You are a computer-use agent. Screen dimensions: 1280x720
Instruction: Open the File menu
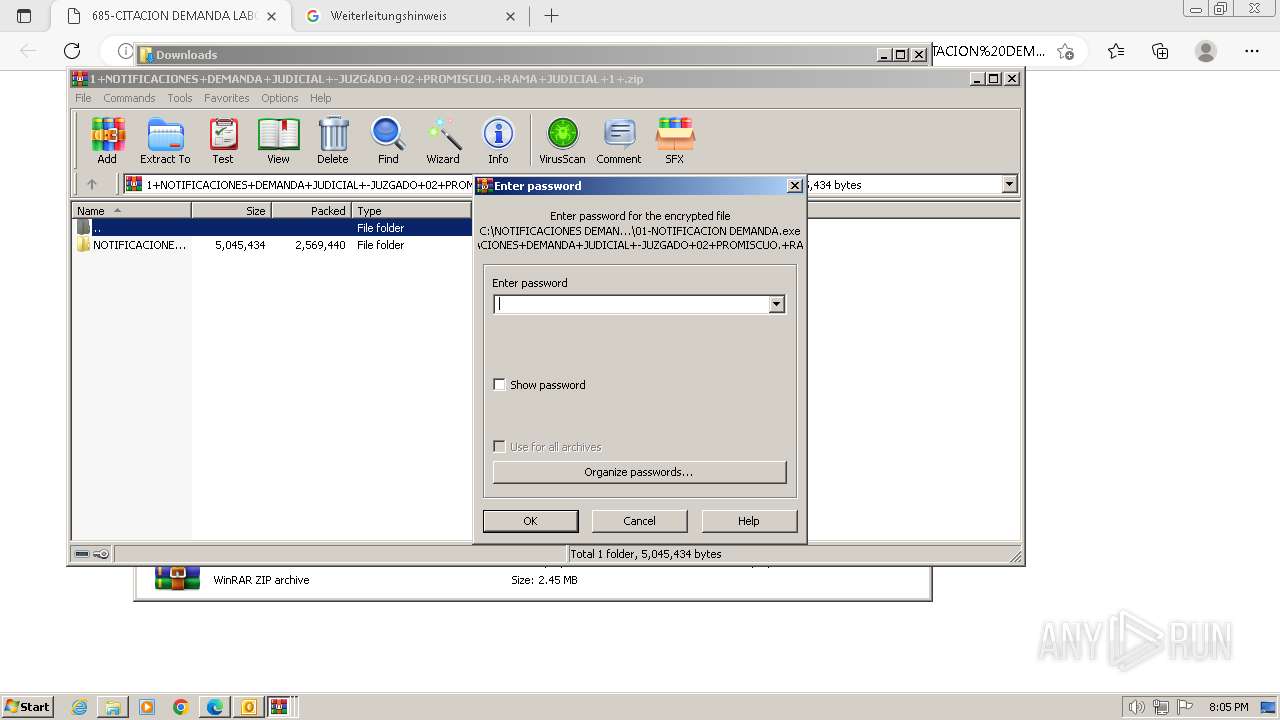tap(83, 98)
